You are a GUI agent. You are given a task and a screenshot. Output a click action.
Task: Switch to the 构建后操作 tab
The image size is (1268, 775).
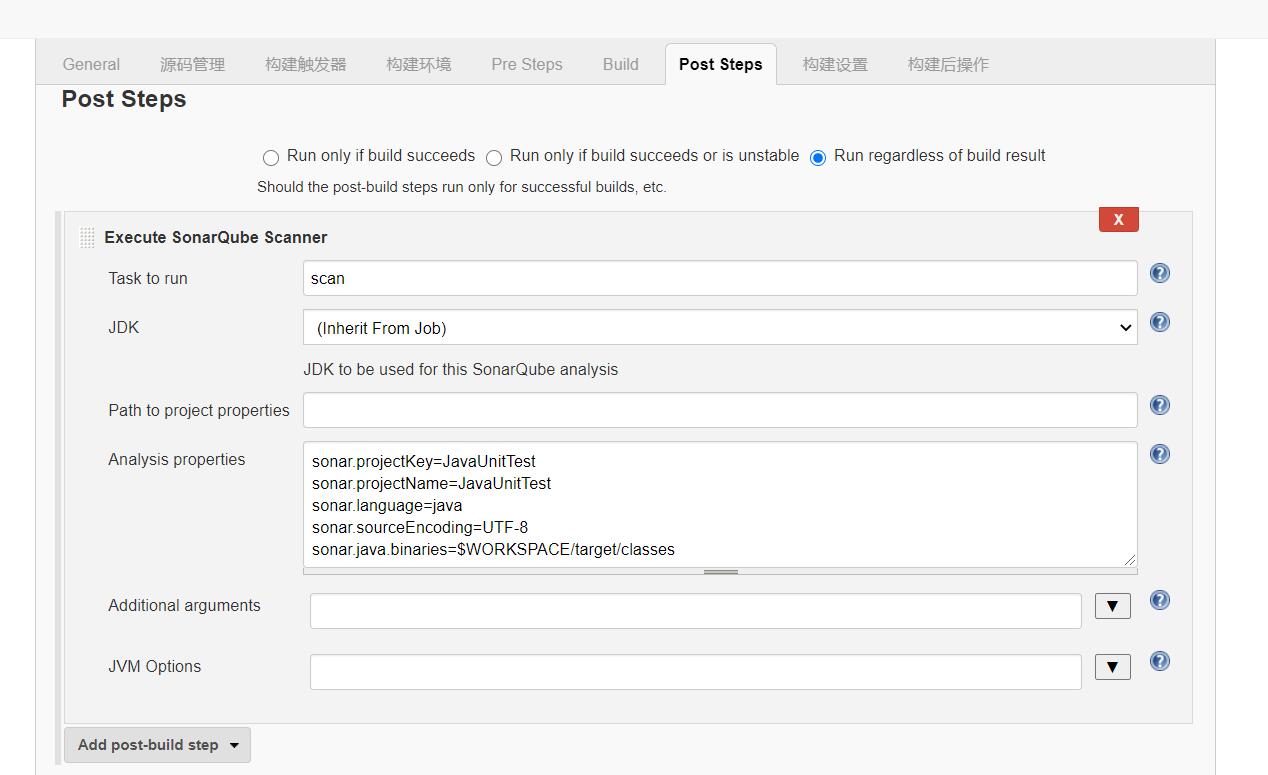tap(947, 64)
